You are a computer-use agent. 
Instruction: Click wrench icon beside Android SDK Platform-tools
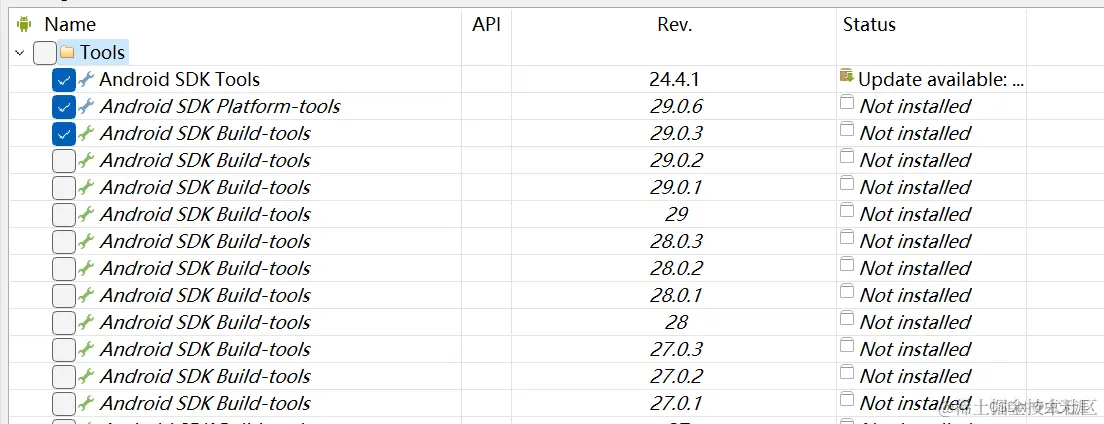click(86, 106)
